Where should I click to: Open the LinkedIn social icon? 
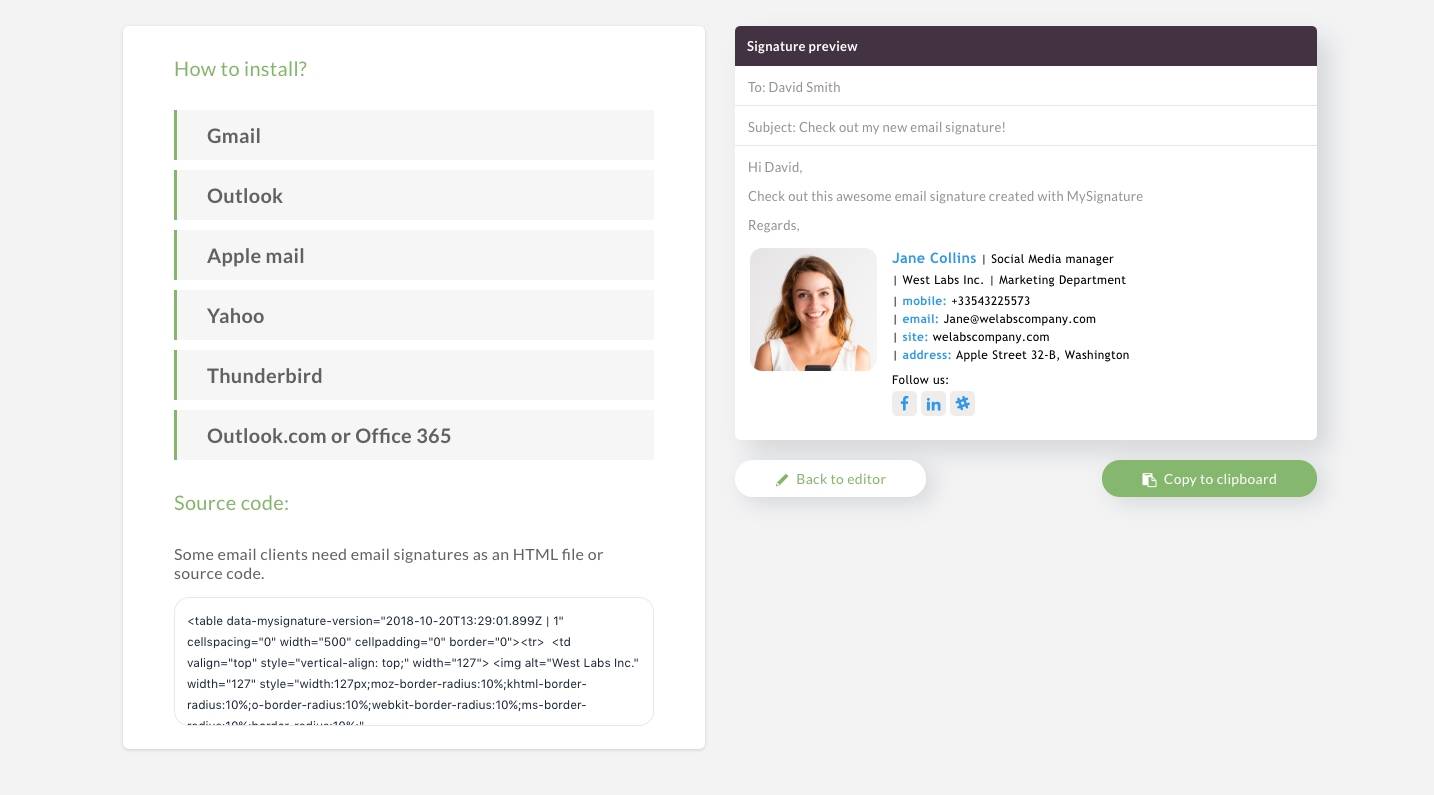933,403
